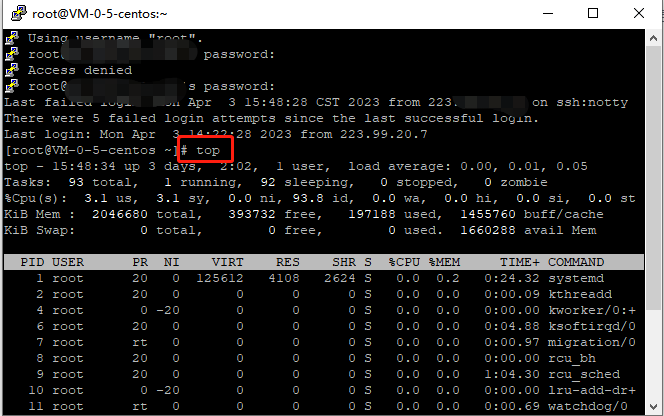Click the COMMAND column header
The height and width of the screenshot is (416, 664).
click(x=576, y=262)
